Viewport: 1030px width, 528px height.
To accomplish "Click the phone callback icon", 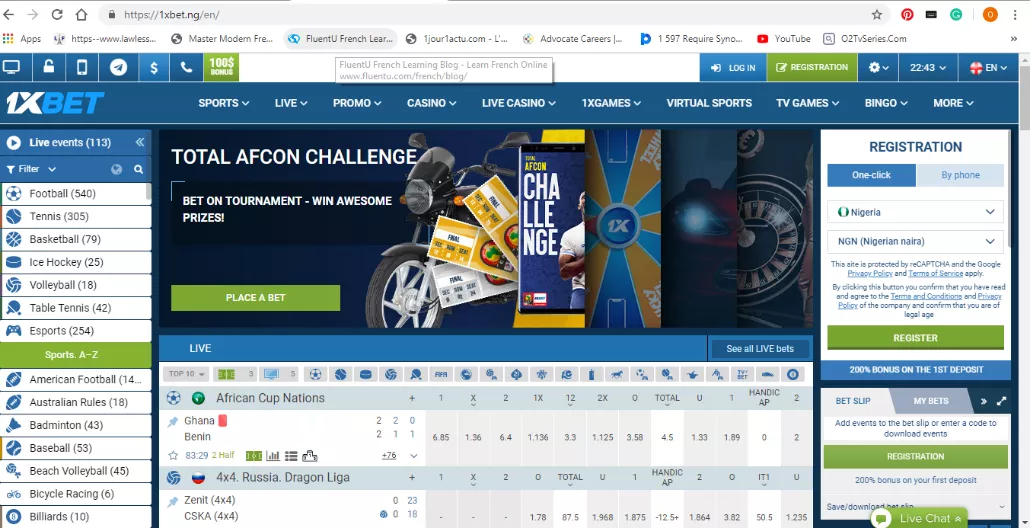I will click(187, 67).
